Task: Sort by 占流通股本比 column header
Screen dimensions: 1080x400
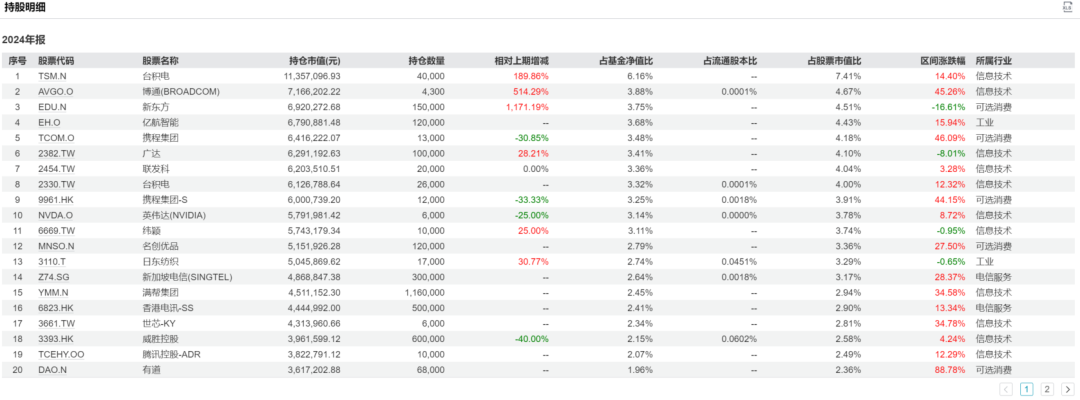Action: coord(730,61)
